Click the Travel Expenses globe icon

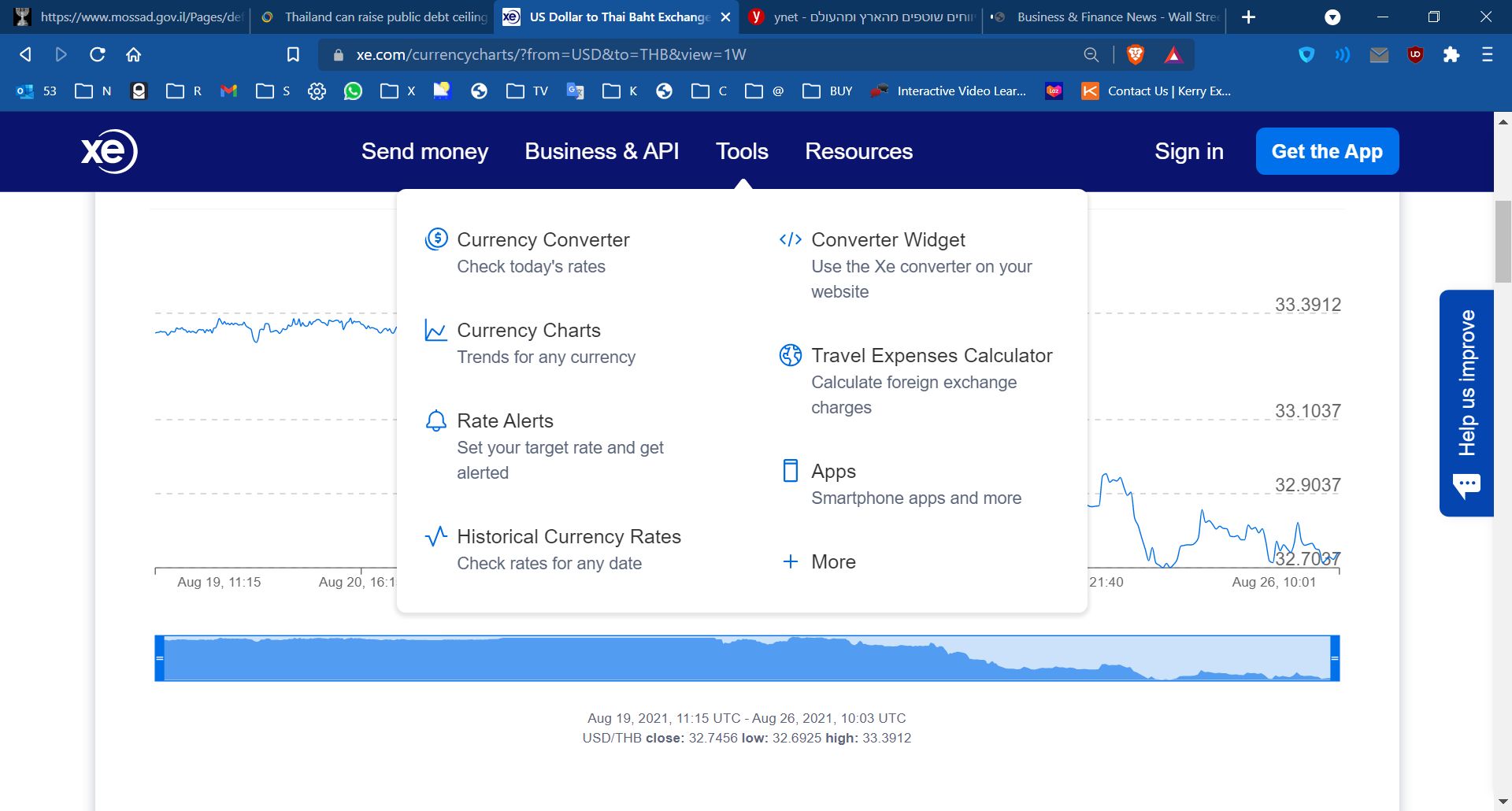click(790, 355)
